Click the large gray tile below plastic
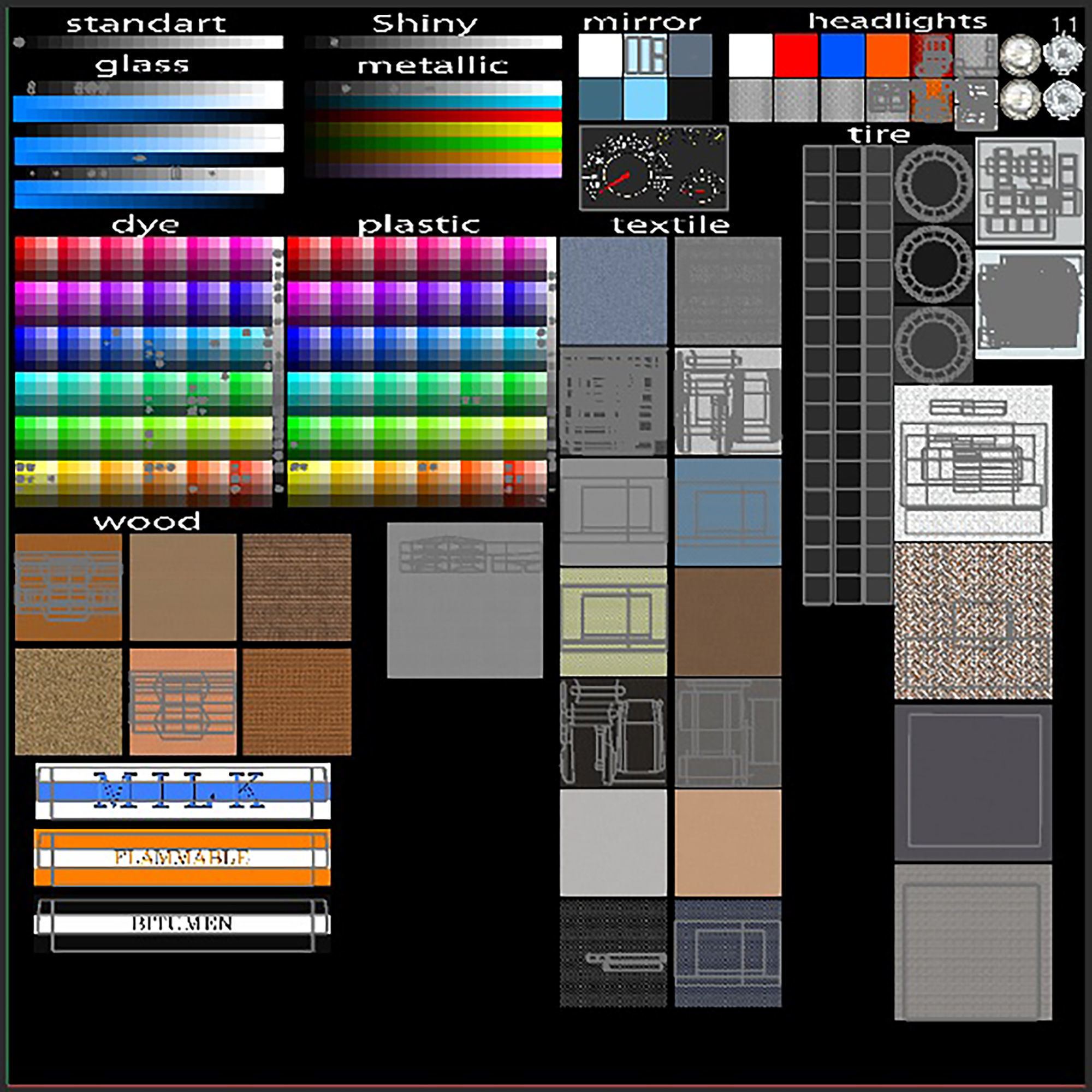 465,600
